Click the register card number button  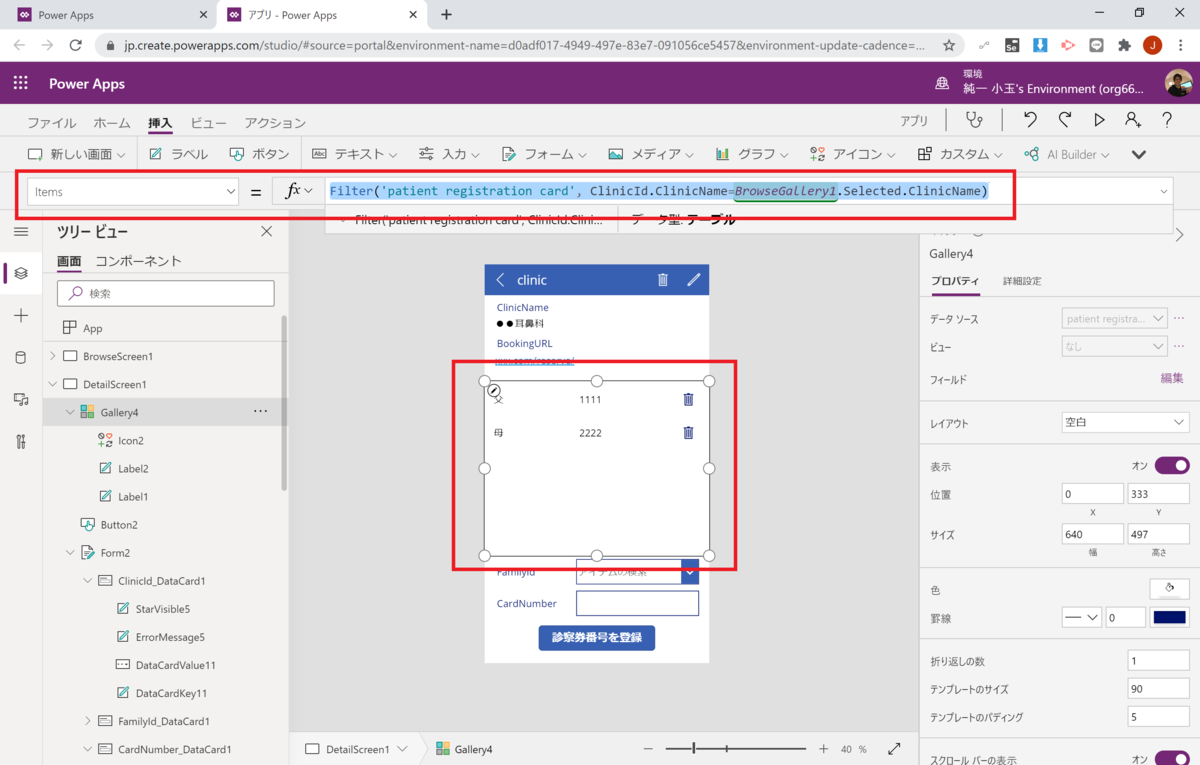[597, 637]
